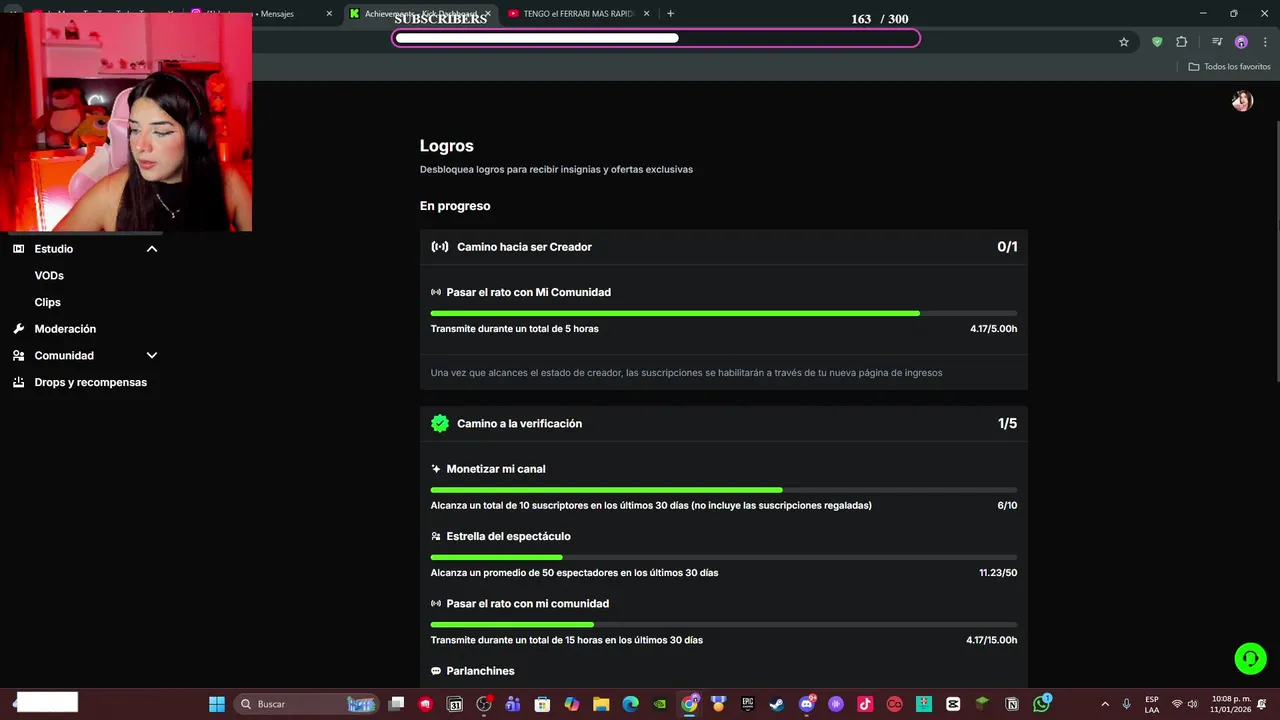Open the Chrome three-dot menu
Viewport: 1280px width, 720px height.
(x=1265, y=42)
